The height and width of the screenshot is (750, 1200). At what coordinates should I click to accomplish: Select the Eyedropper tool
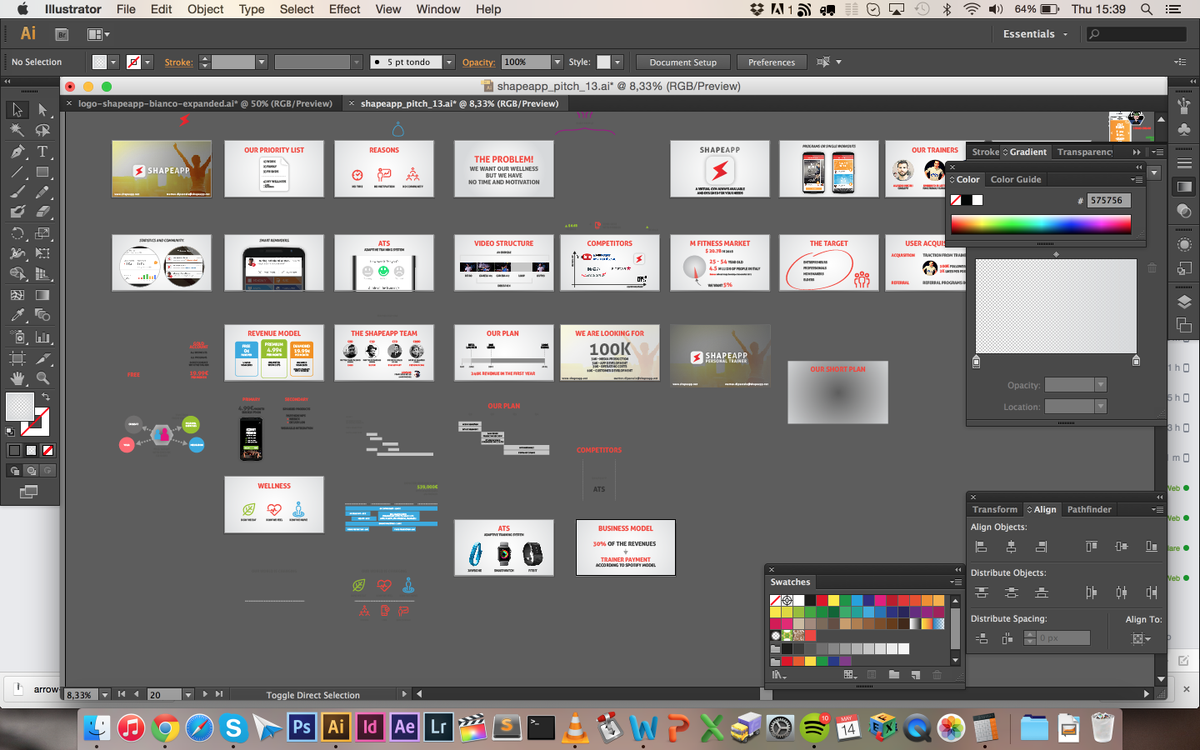click(17, 316)
